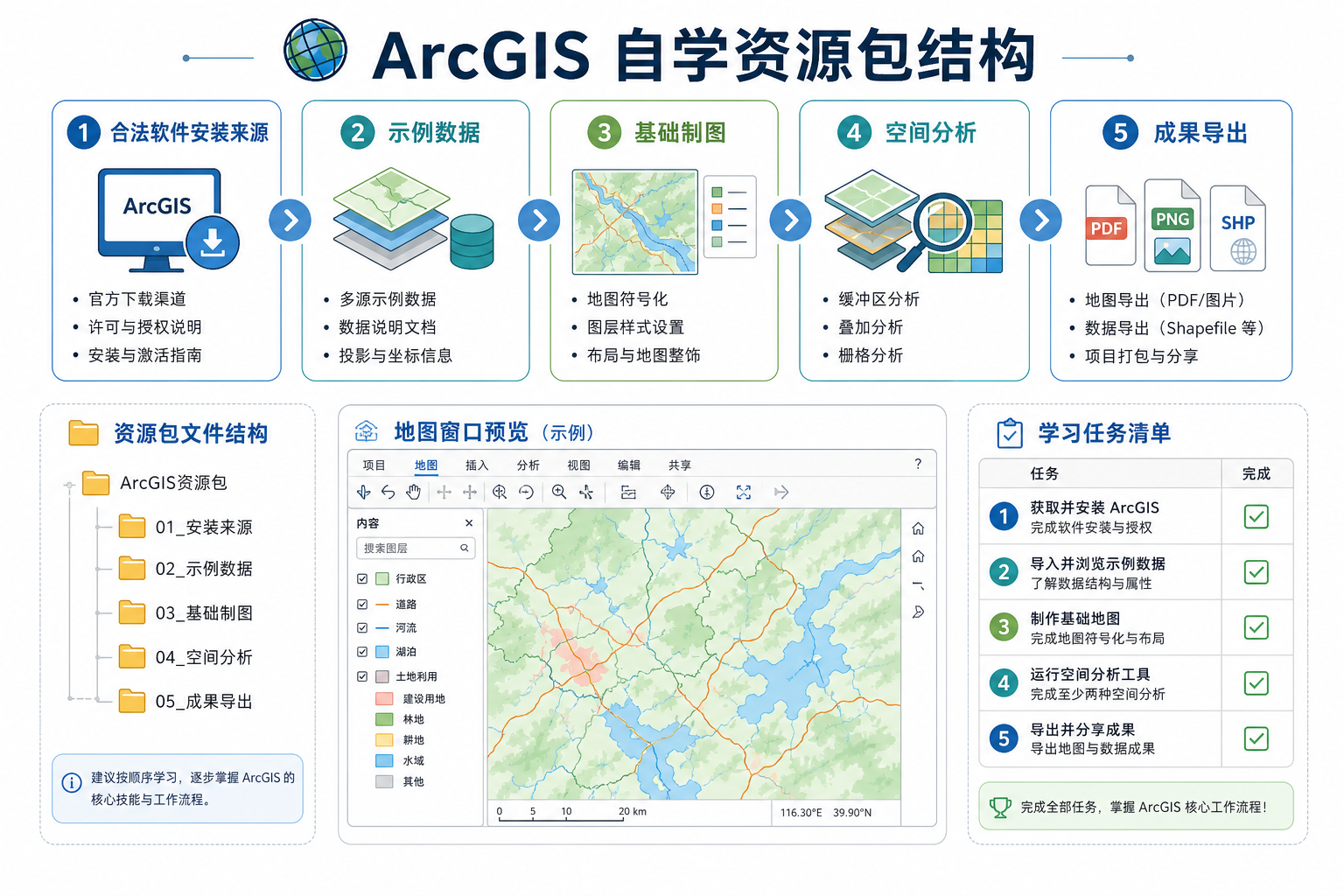Toggle the 湖泊 layer checkbox

[362, 651]
